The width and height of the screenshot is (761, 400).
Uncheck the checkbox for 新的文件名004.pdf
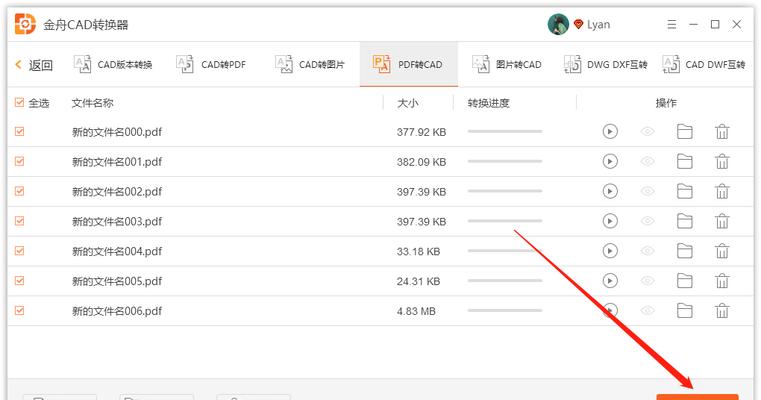coord(19,251)
